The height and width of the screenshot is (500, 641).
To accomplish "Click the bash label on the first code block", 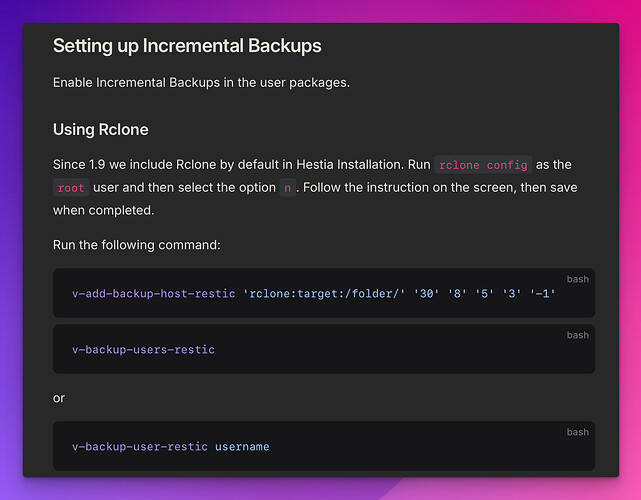I will pos(578,279).
